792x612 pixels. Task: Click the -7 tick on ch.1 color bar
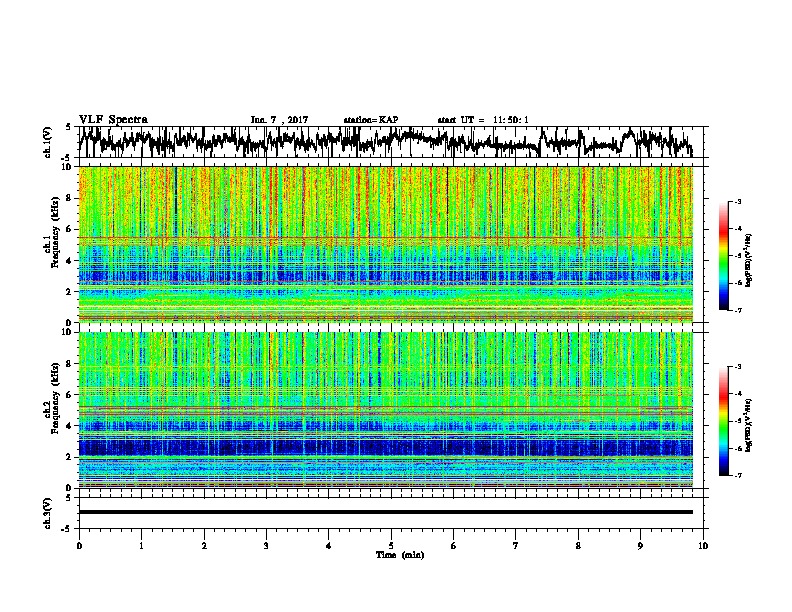[x=738, y=310]
